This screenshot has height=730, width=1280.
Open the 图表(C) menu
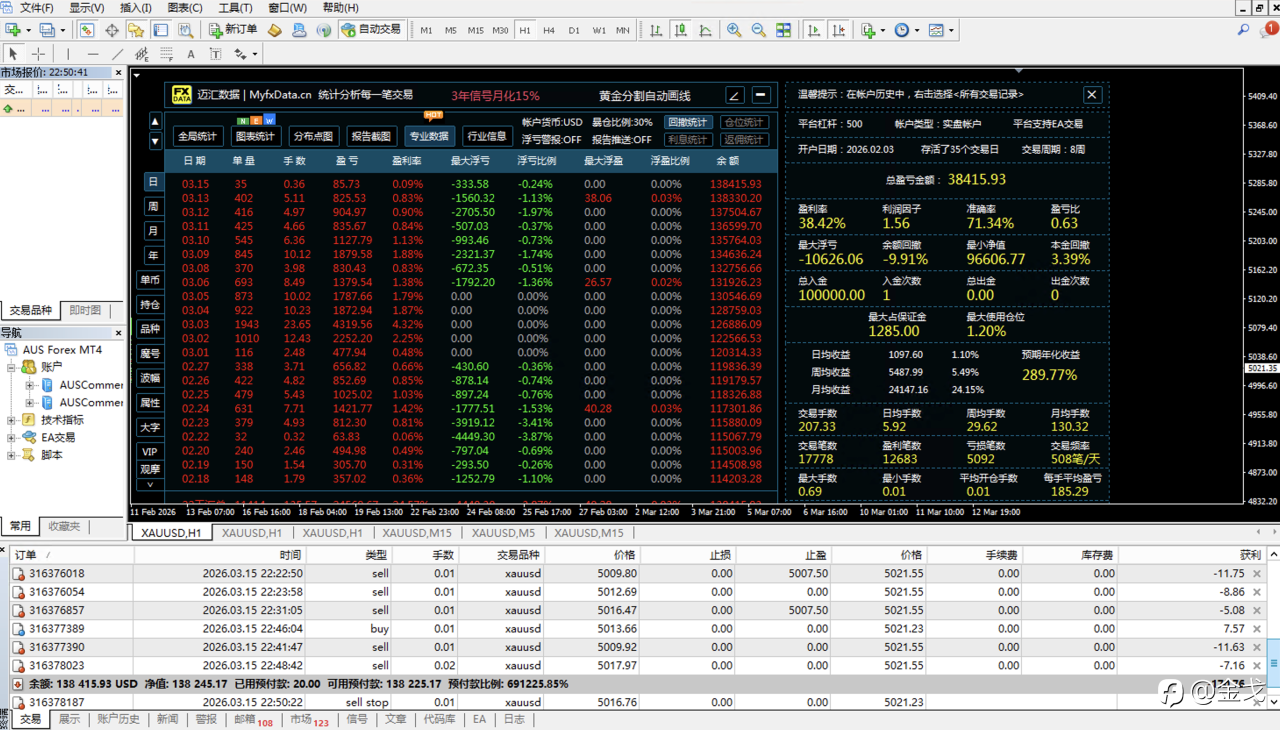pos(184,8)
